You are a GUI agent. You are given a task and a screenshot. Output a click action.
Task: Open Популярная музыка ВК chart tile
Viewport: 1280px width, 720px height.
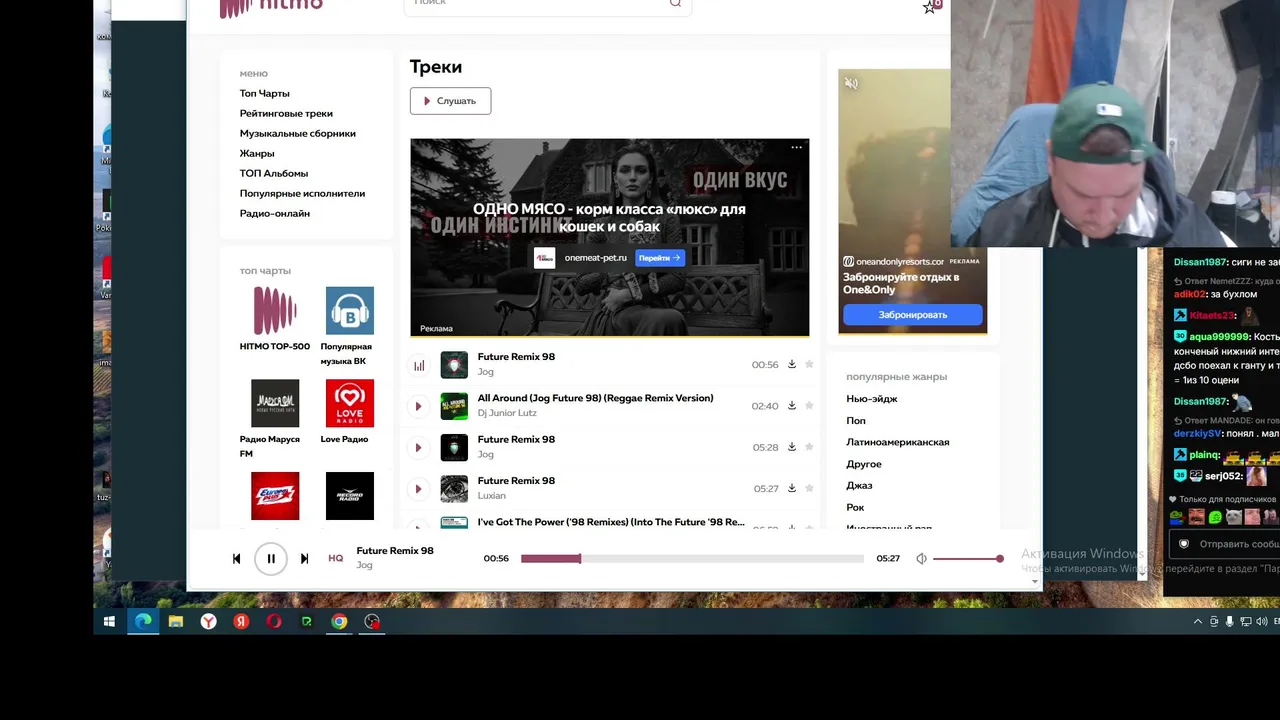(x=349, y=326)
